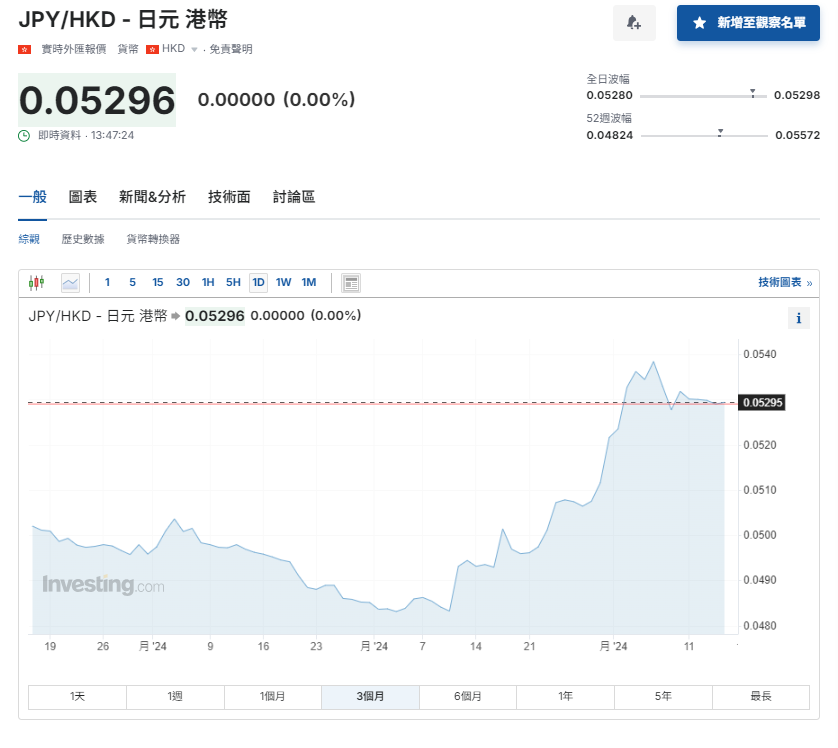Click the 52-week range slider marker
The image size is (838, 748).
[x=719, y=130]
